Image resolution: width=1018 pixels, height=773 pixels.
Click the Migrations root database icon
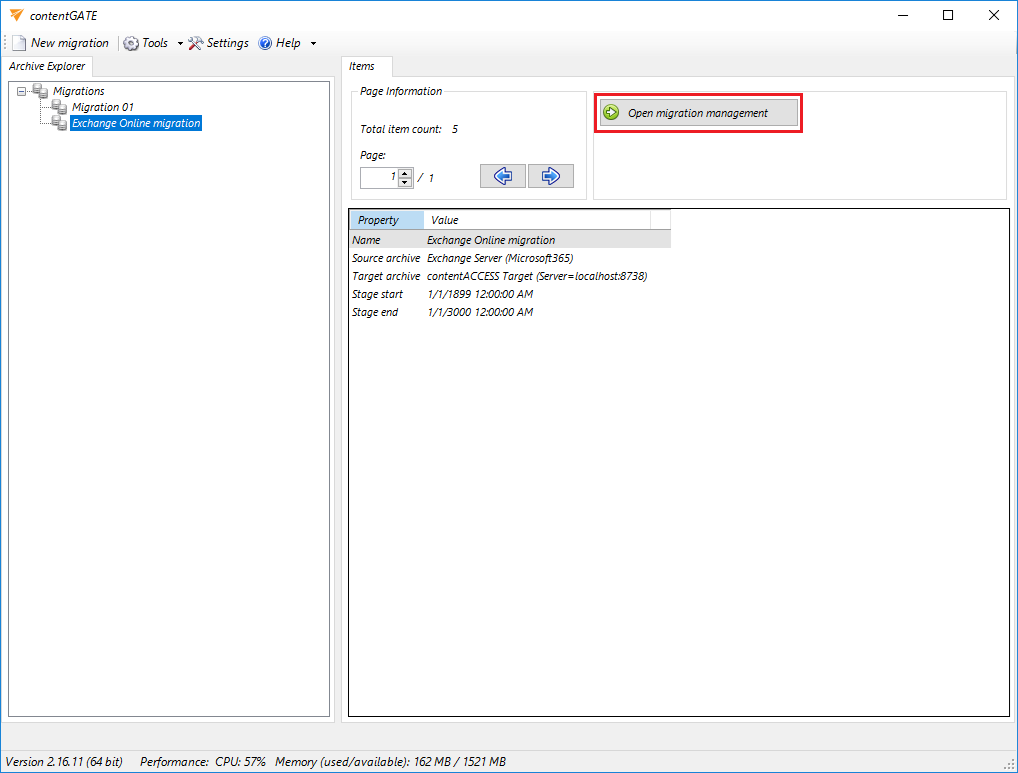40,91
